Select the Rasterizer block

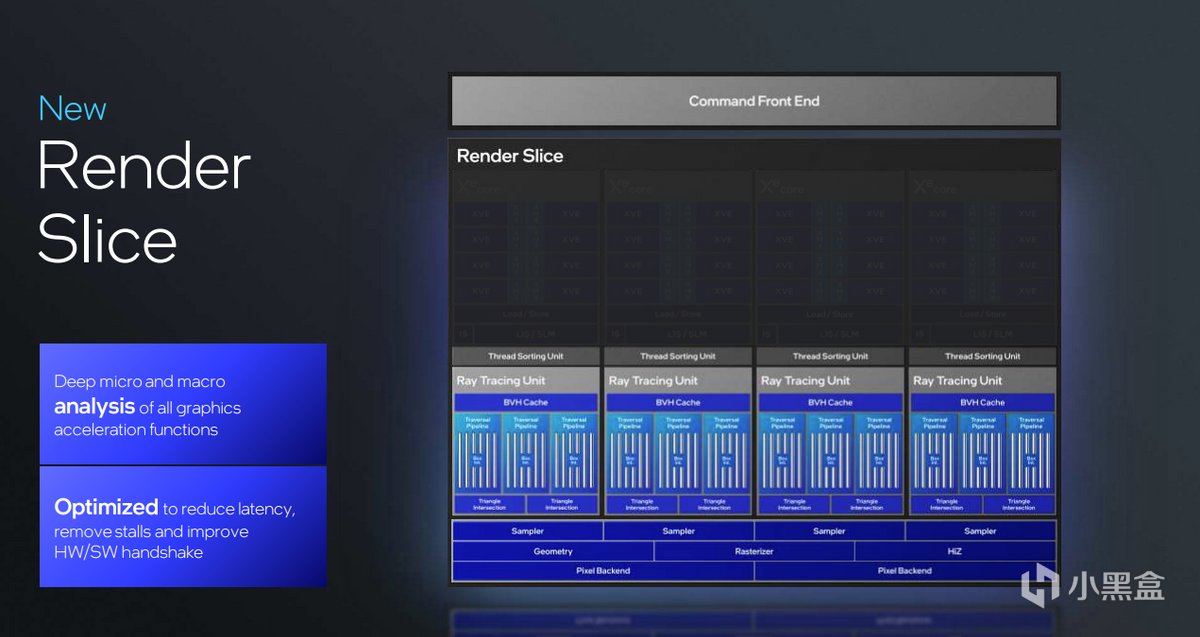tap(754, 551)
